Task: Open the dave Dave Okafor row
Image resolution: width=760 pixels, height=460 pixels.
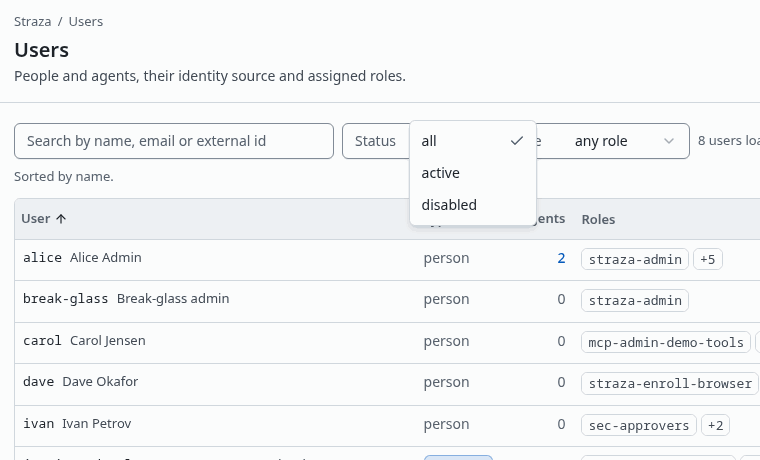Action: point(387,384)
